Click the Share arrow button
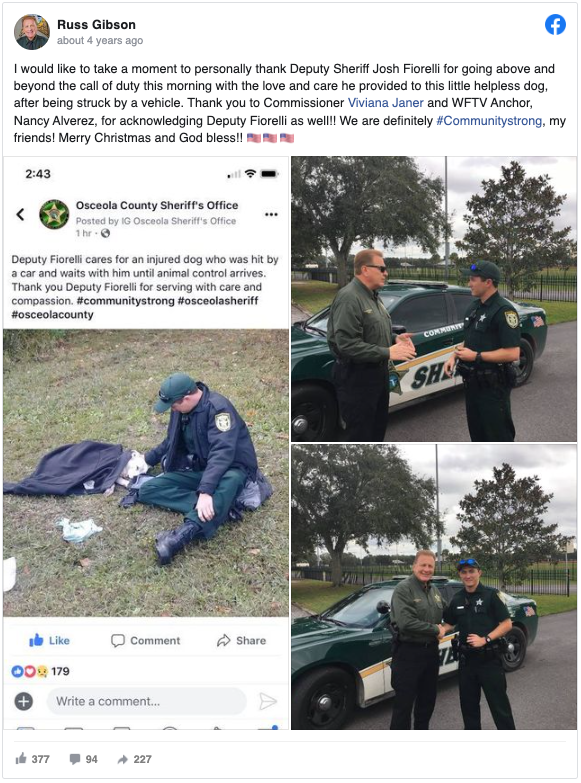The height and width of the screenshot is (783, 581). point(241,640)
